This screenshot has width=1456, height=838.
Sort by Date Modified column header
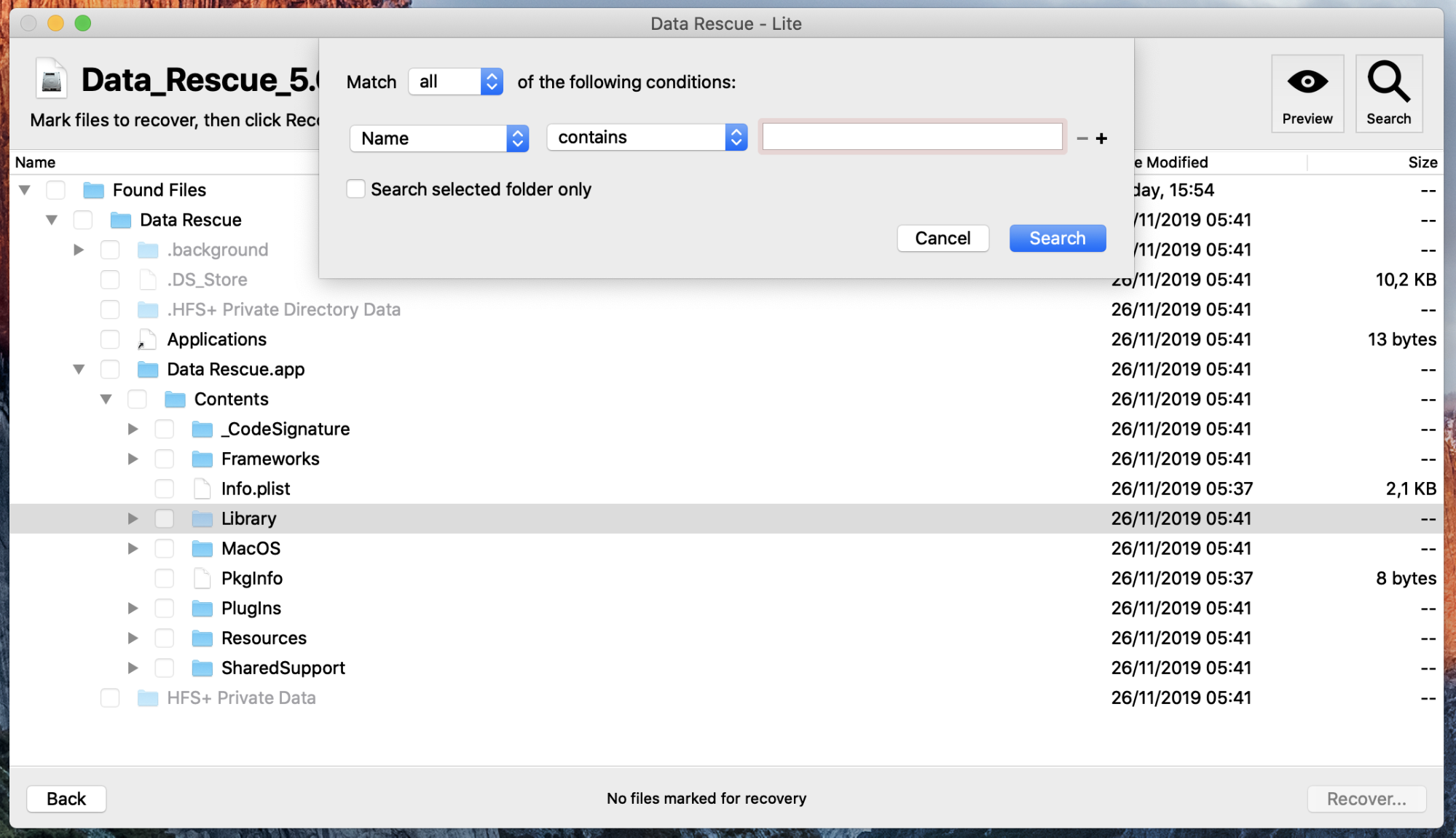coord(1219,162)
